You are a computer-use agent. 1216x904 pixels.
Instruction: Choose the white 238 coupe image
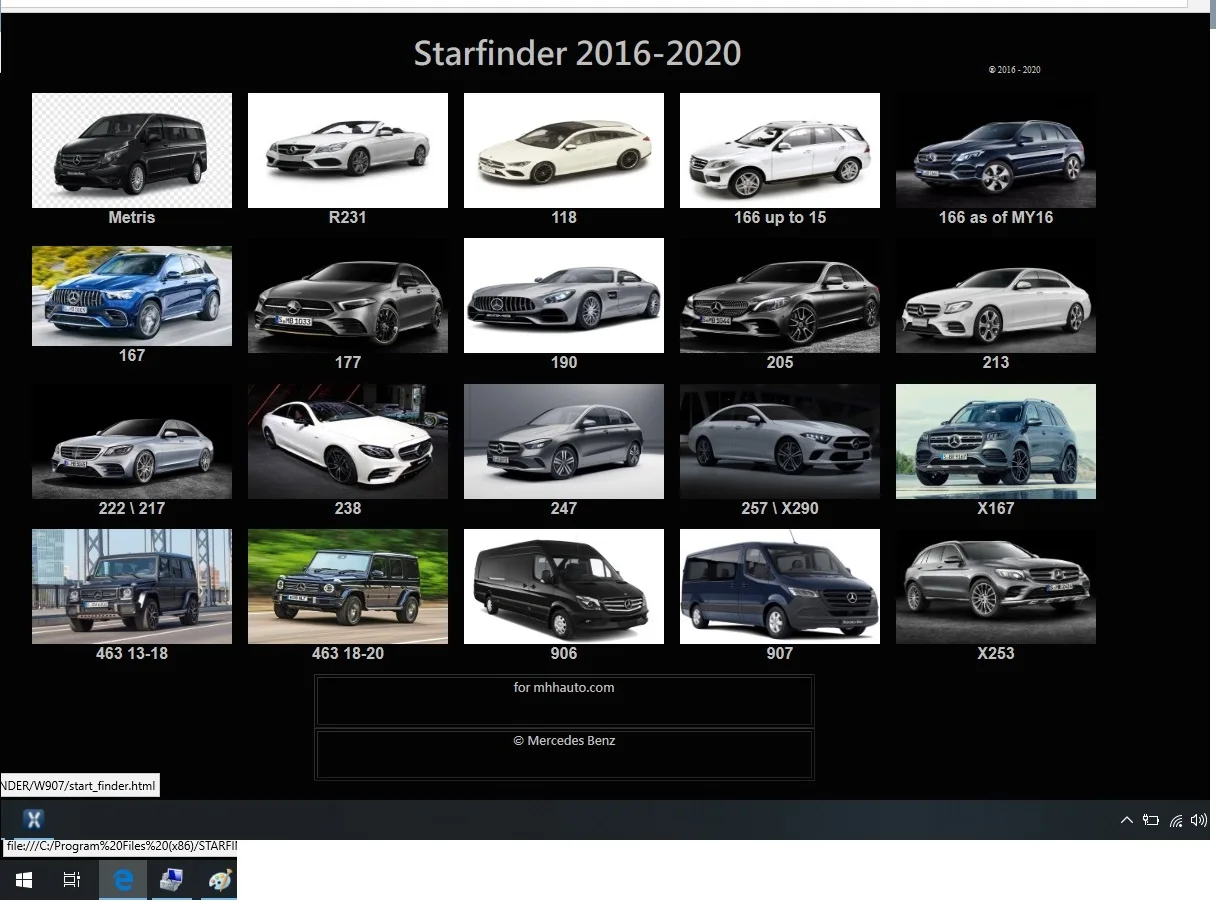pos(348,442)
